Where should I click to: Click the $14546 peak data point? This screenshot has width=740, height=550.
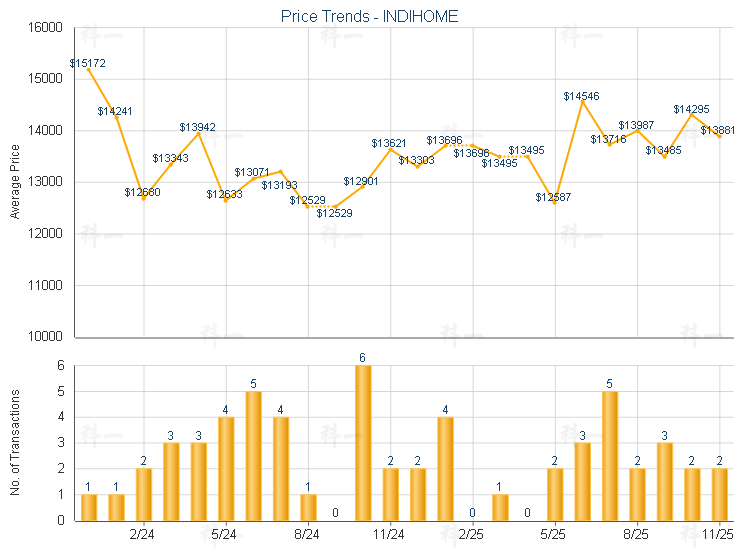(582, 101)
